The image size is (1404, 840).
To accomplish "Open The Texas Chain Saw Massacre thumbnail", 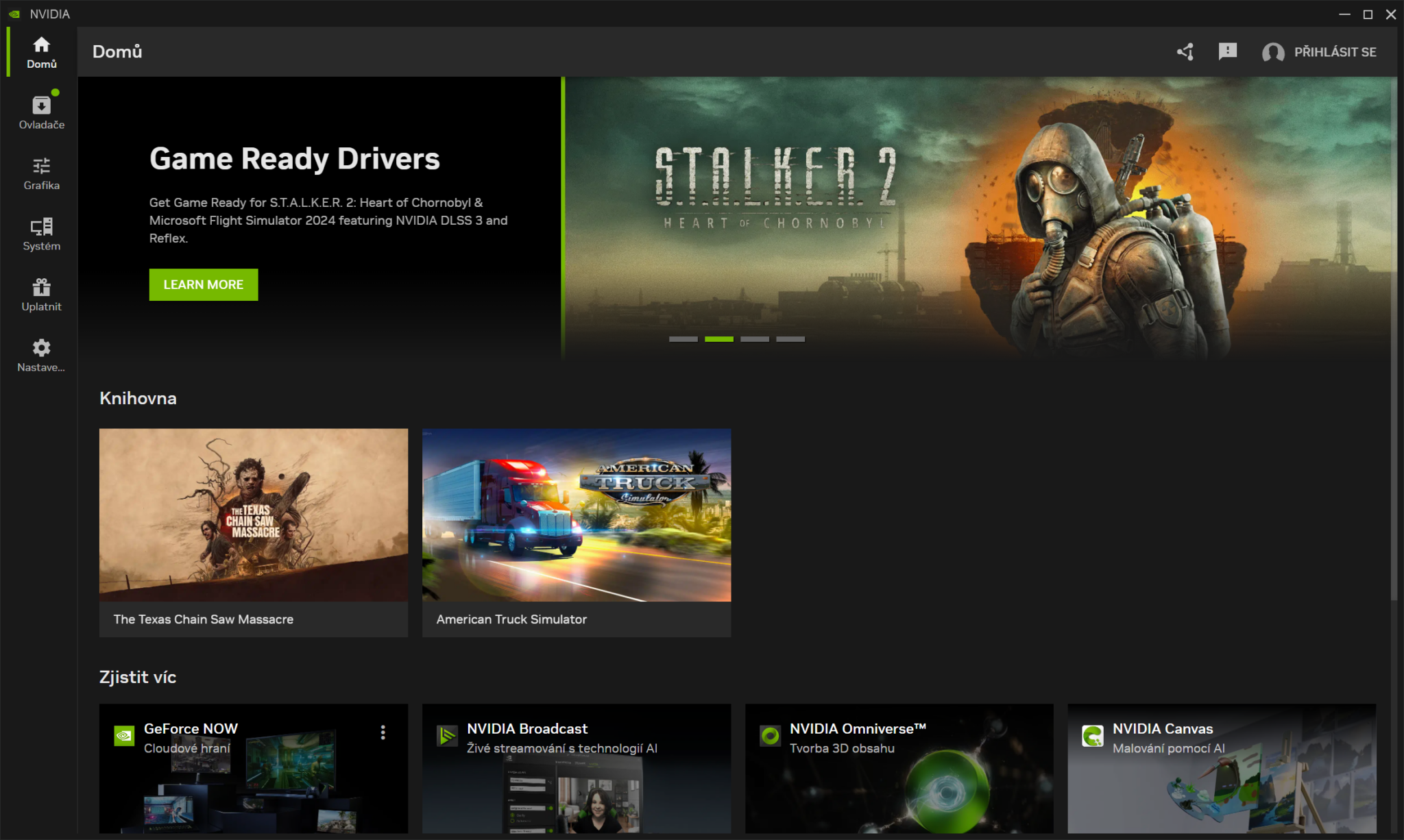I will coord(254,515).
